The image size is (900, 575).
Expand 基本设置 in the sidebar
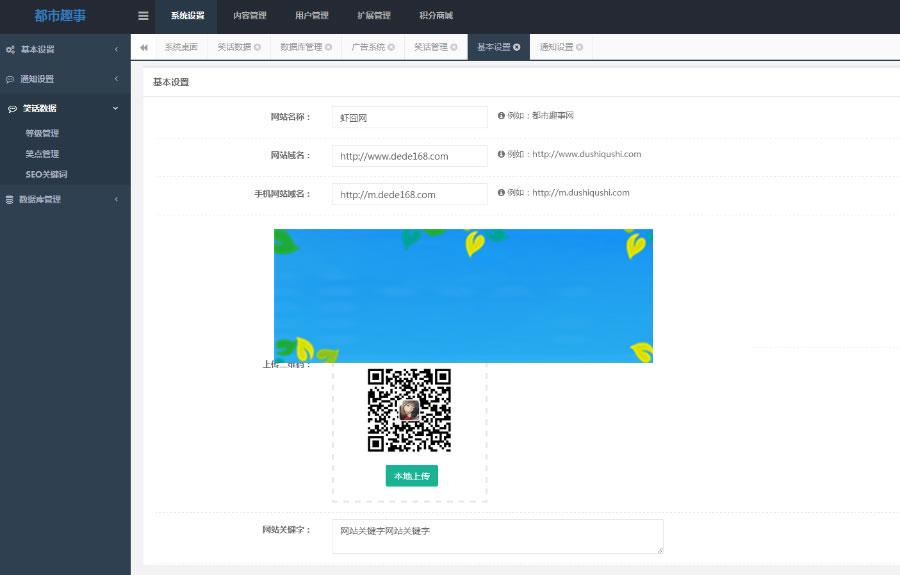coord(65,49)
